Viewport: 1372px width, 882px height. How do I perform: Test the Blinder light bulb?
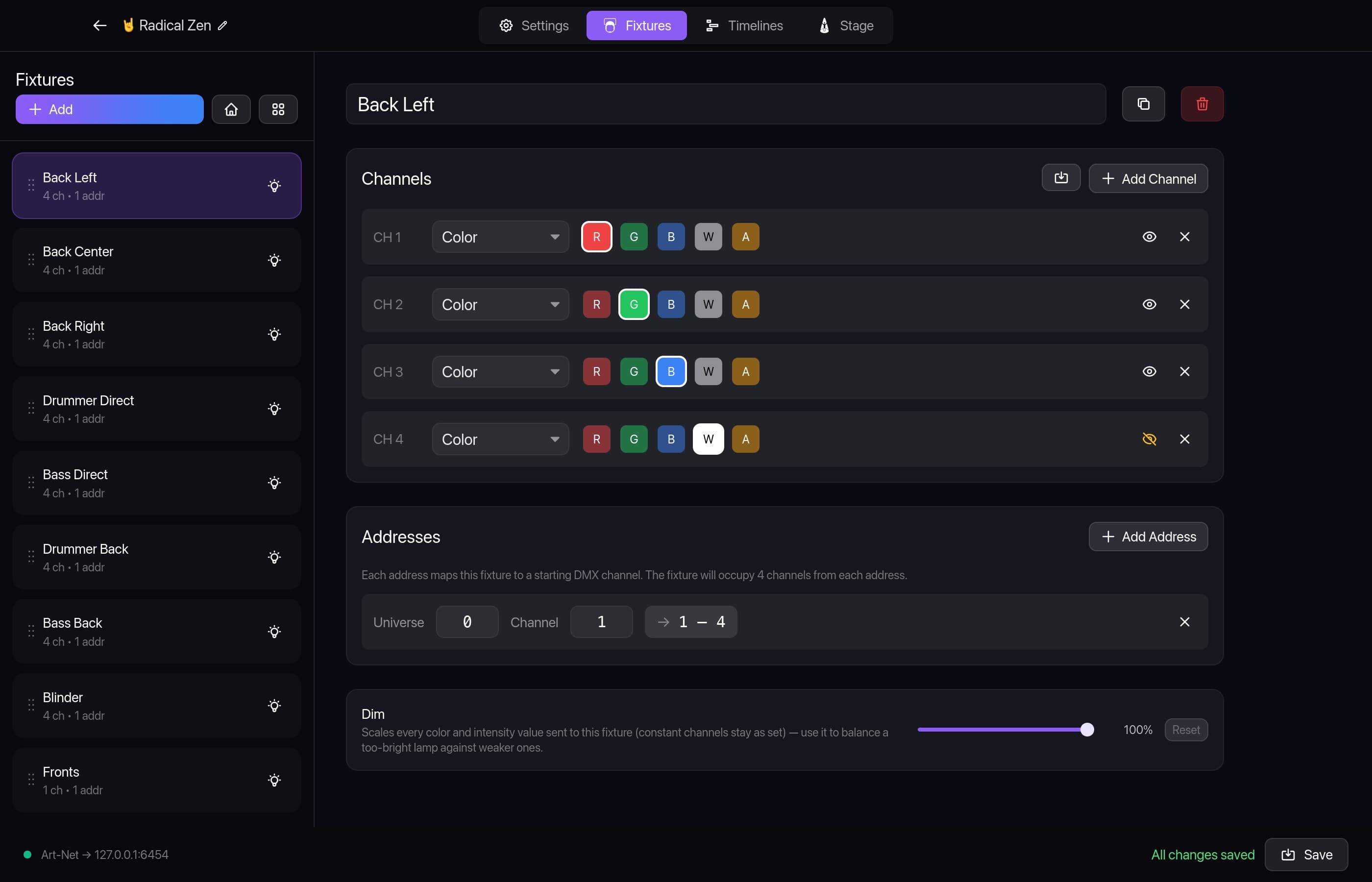274,706
